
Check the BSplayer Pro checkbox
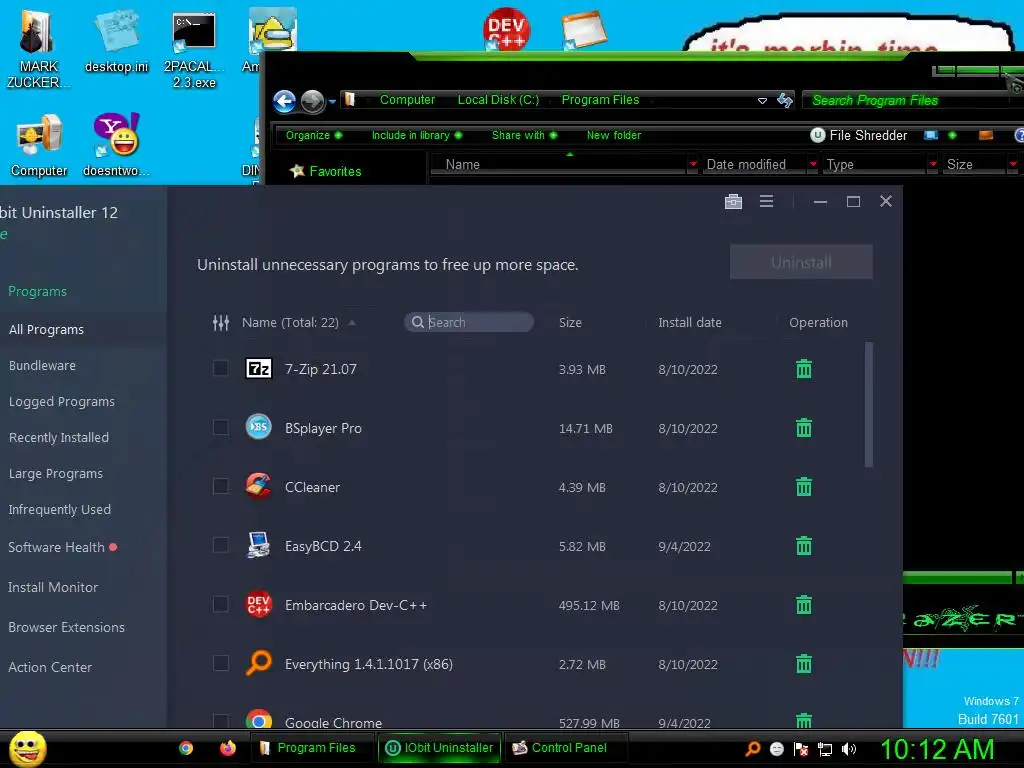tap(221, 427)
